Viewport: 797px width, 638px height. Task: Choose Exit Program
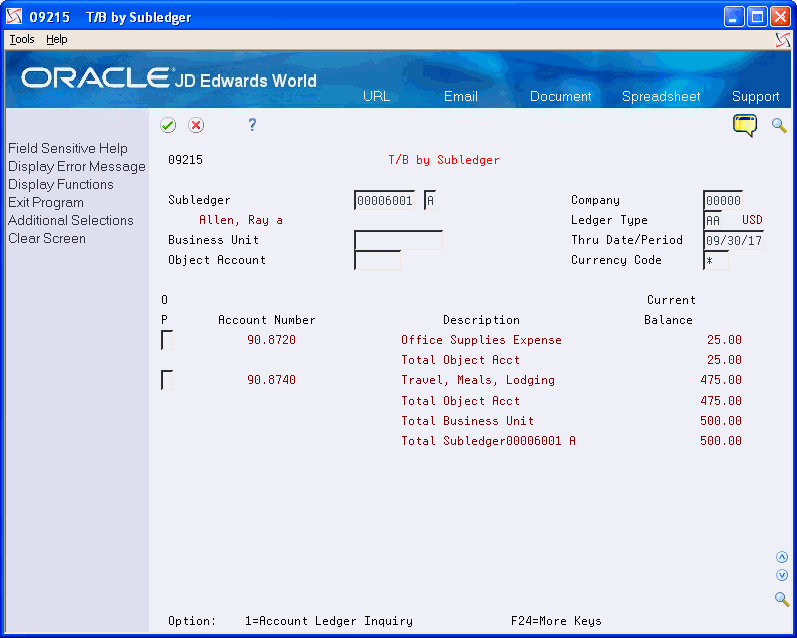click(x=46, y=202)
